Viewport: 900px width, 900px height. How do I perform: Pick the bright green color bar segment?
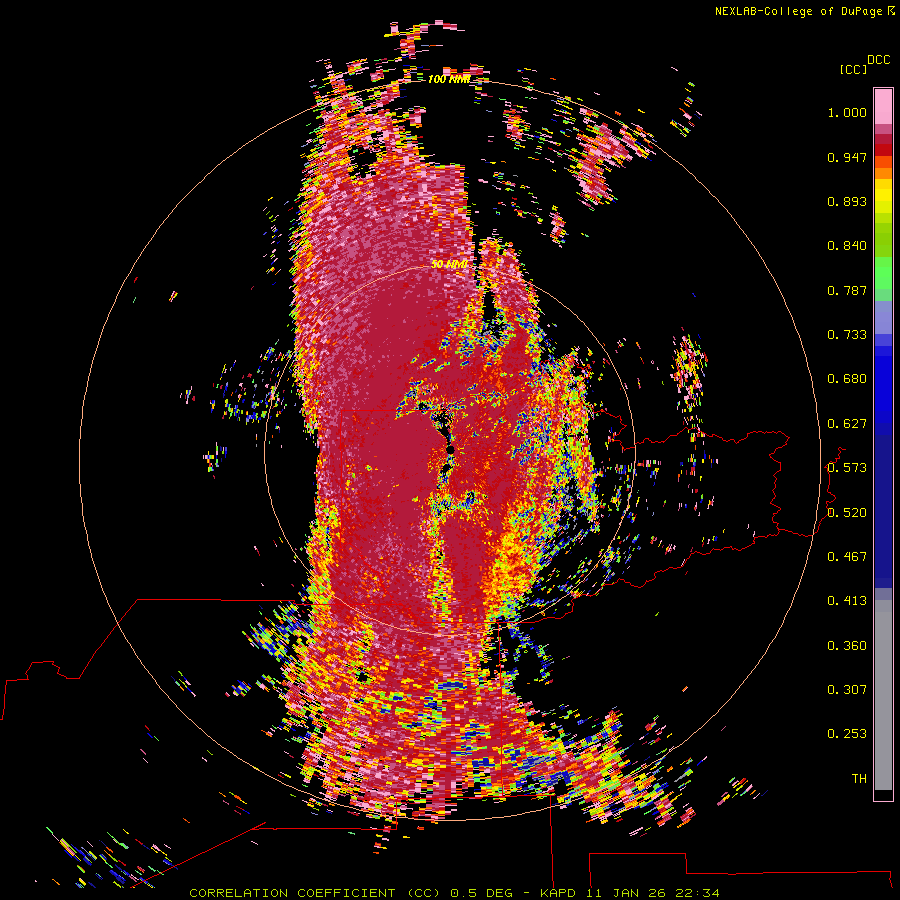pyautogui.click(x=883, y=273)
